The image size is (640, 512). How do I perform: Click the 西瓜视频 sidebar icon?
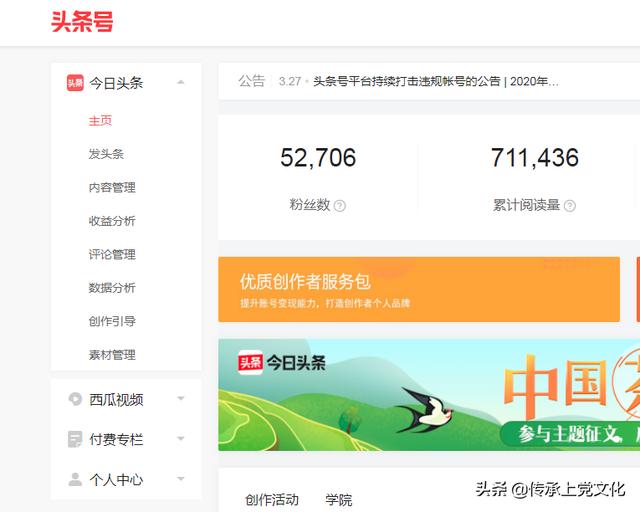(x=75, y=399)
